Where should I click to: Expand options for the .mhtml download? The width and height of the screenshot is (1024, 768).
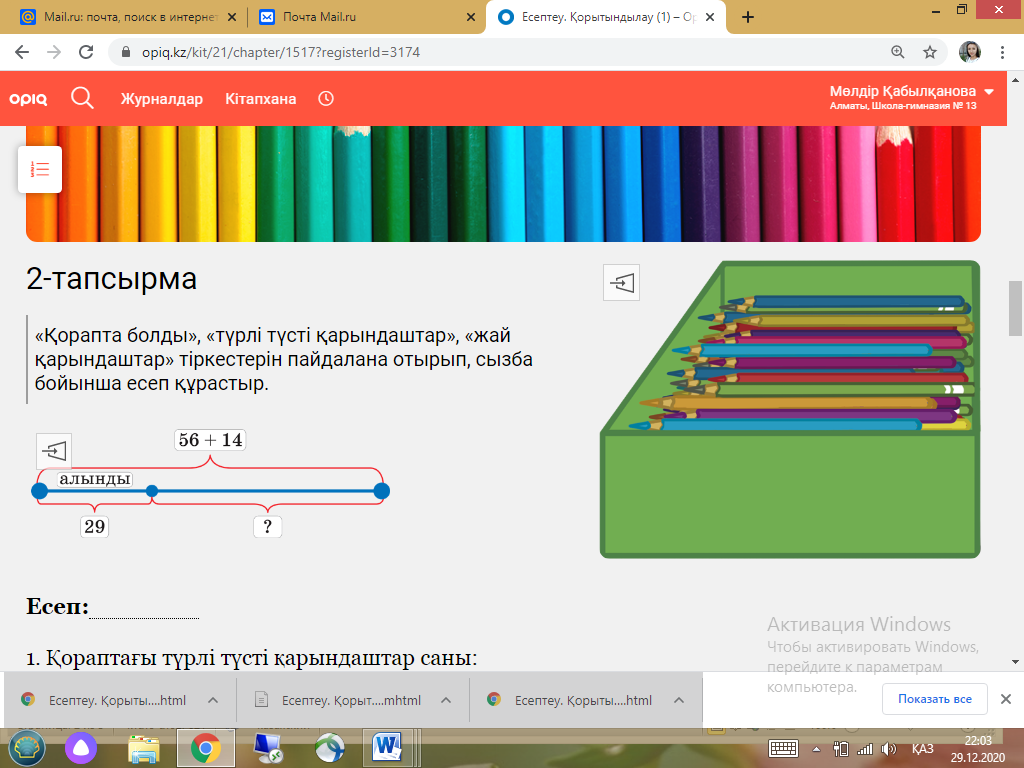(x=446, y=700)
